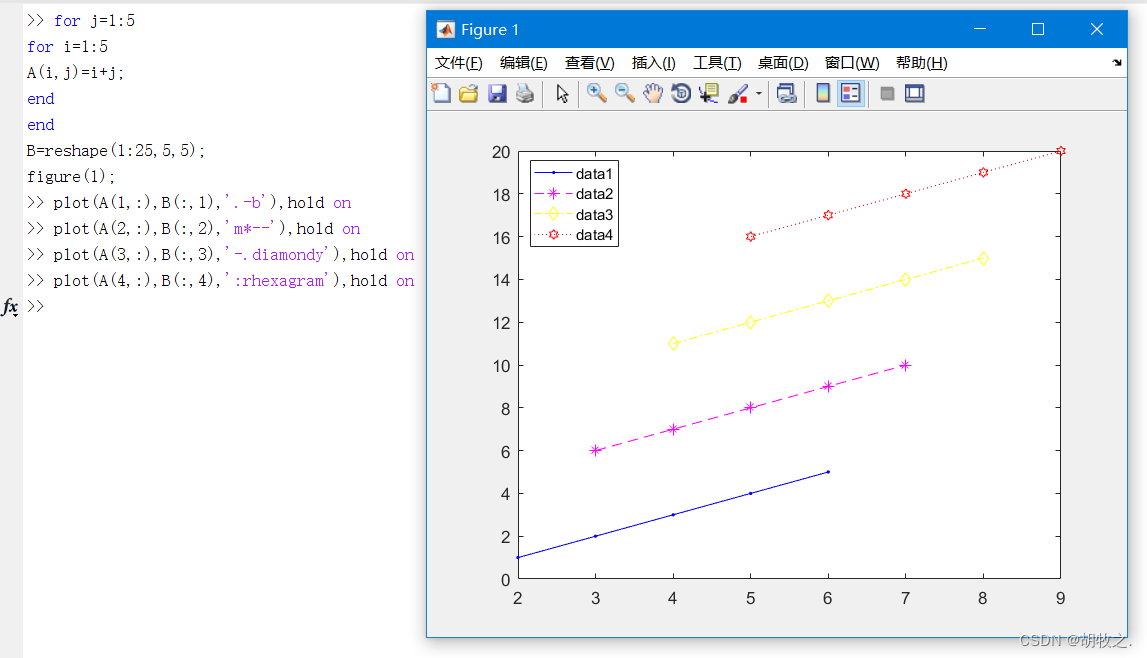Click the x-axis tick label 9

tap(1060, 598)
